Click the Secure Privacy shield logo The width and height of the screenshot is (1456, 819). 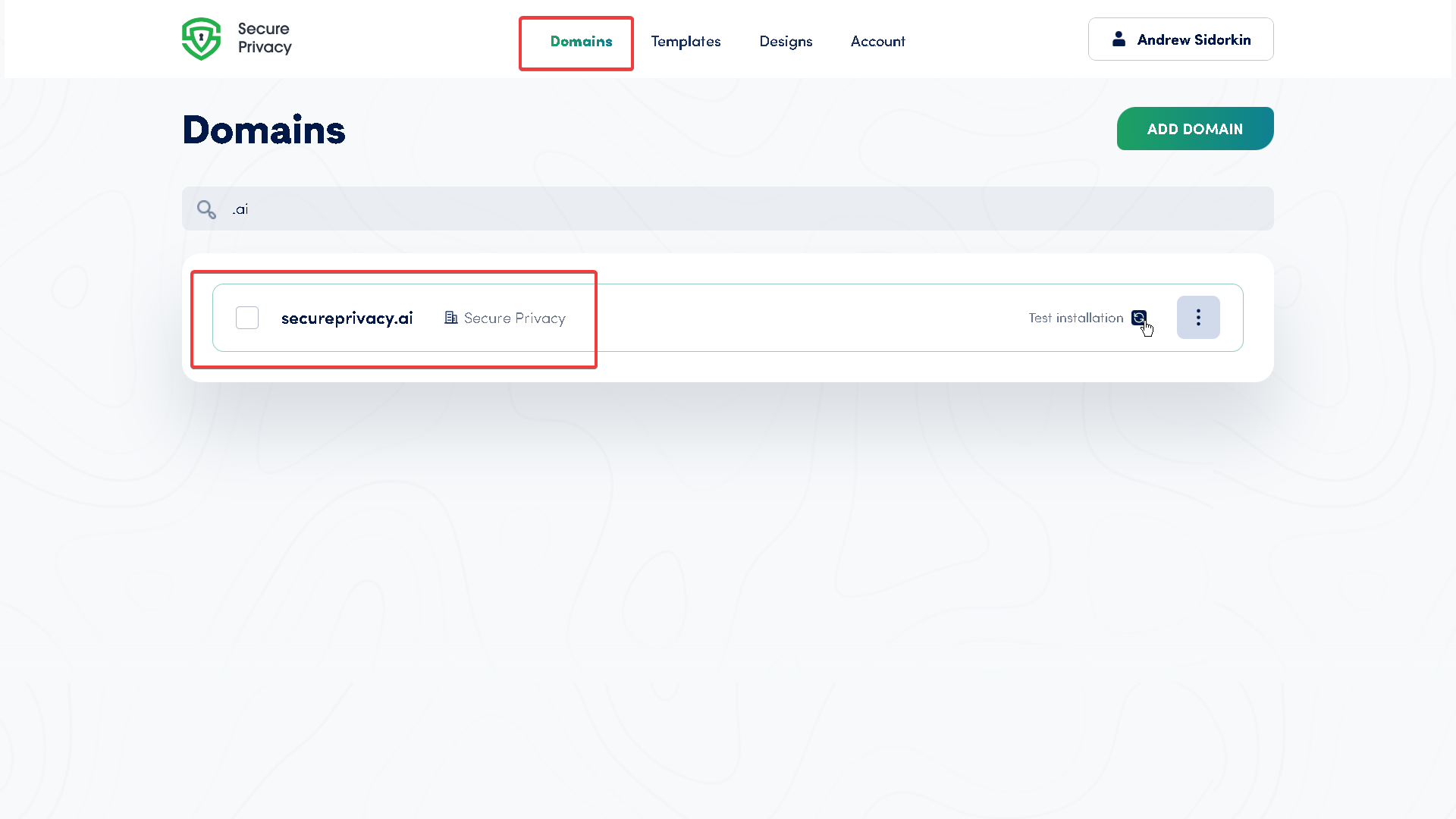(201, 38)
